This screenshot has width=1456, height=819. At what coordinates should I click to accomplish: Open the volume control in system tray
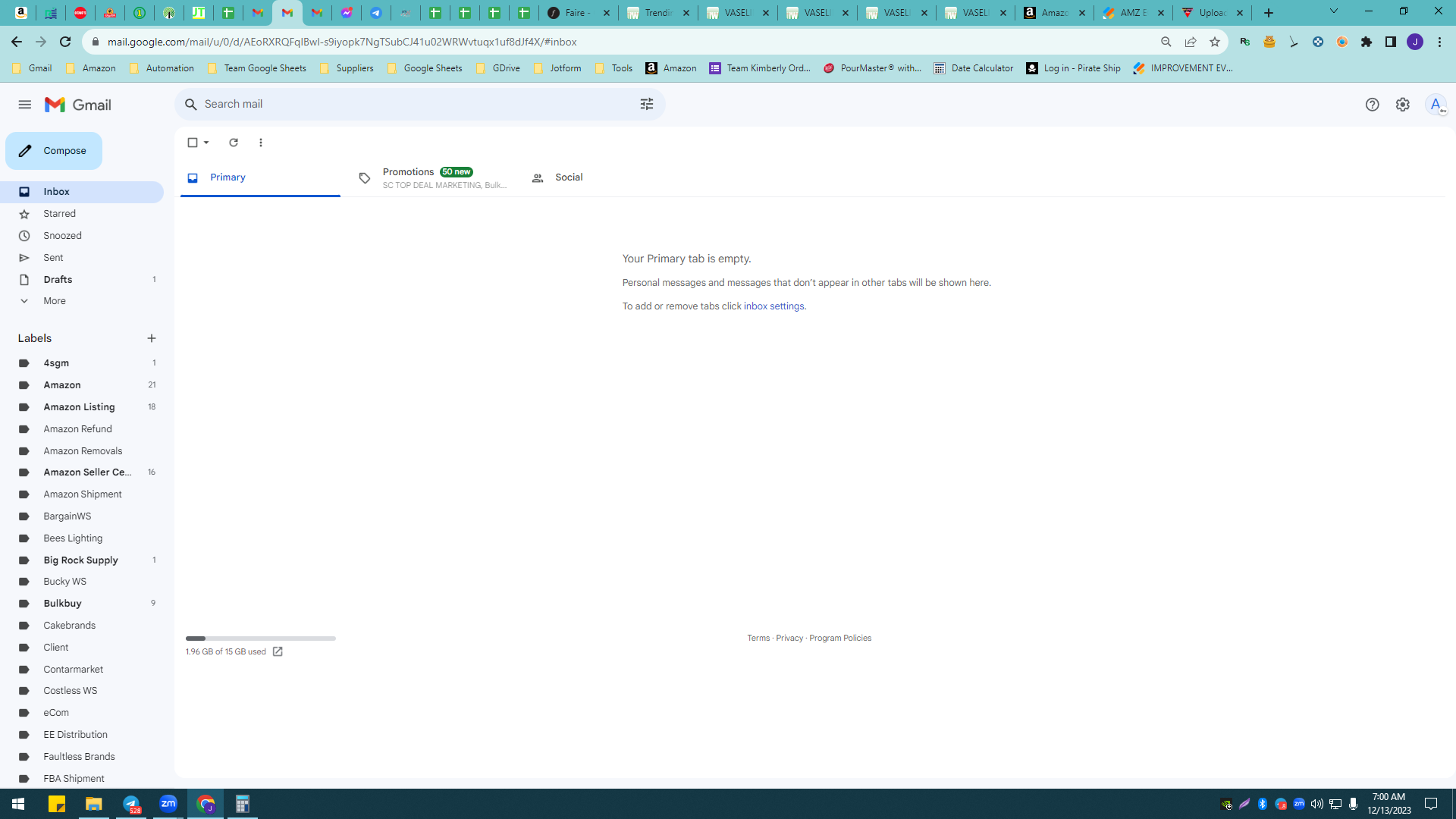click(1316, 804)
